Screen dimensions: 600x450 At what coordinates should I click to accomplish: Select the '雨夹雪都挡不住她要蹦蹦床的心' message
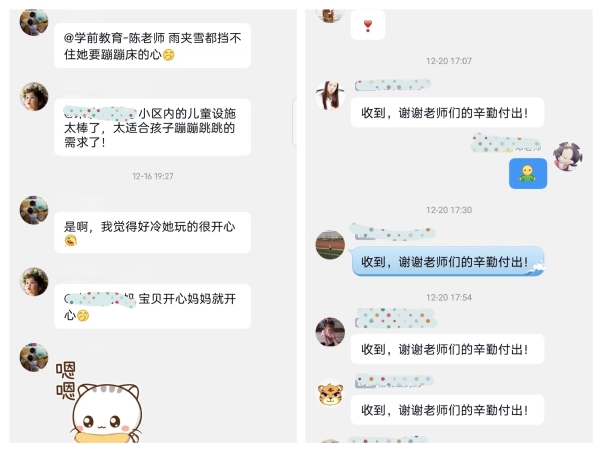click(152, 46)
